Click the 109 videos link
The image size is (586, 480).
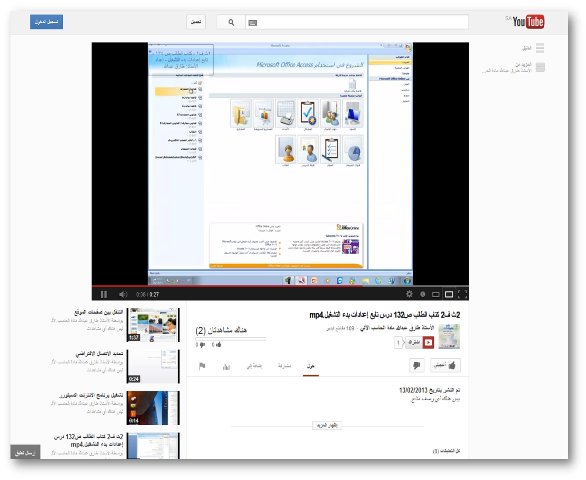[340, 328]
